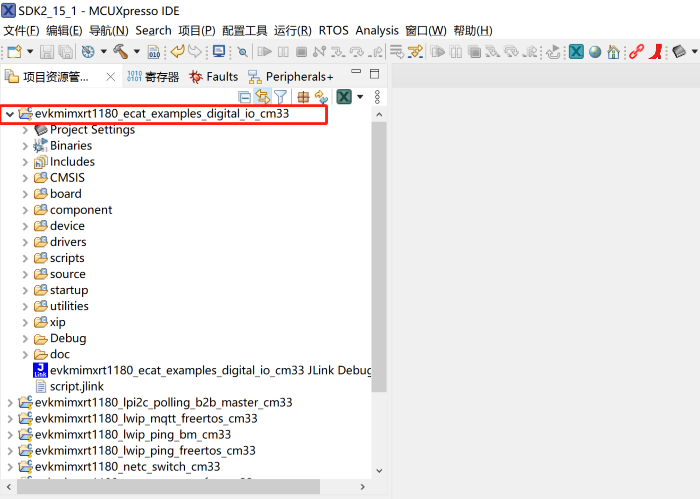The width and height of the screenshot is (700, 499).
Task: Click the red chain link icon
Action: click(635, 51)
